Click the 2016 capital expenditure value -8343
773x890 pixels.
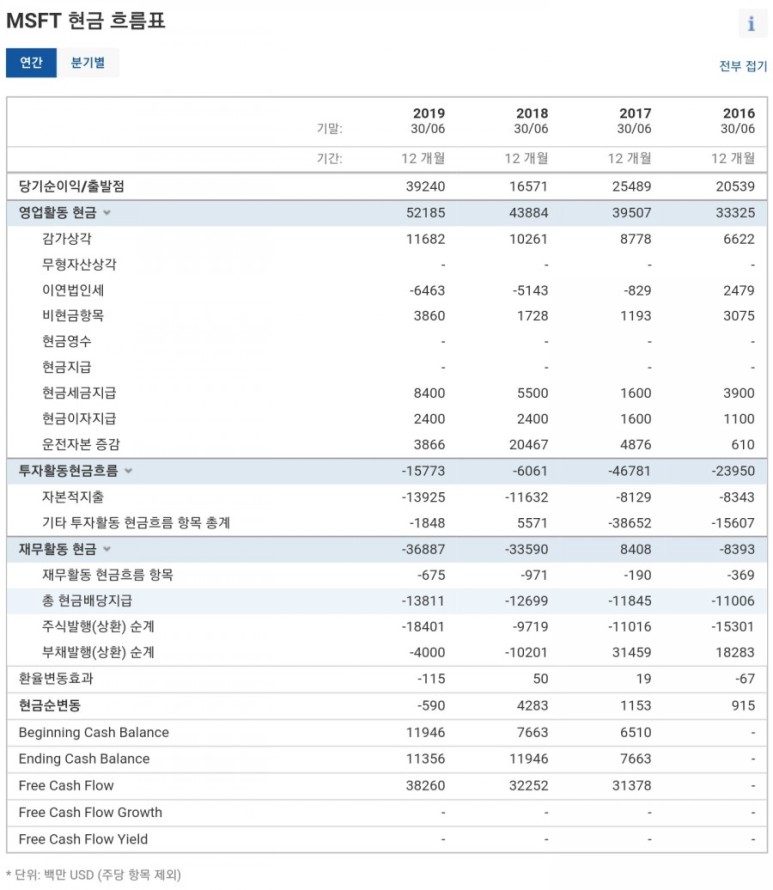point(737,497)
